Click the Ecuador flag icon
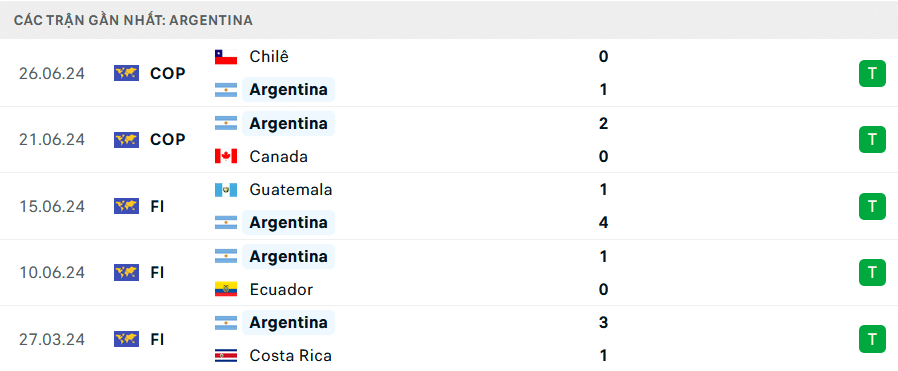The height and width of the screenshot is (371, 898). coord(226,289)
